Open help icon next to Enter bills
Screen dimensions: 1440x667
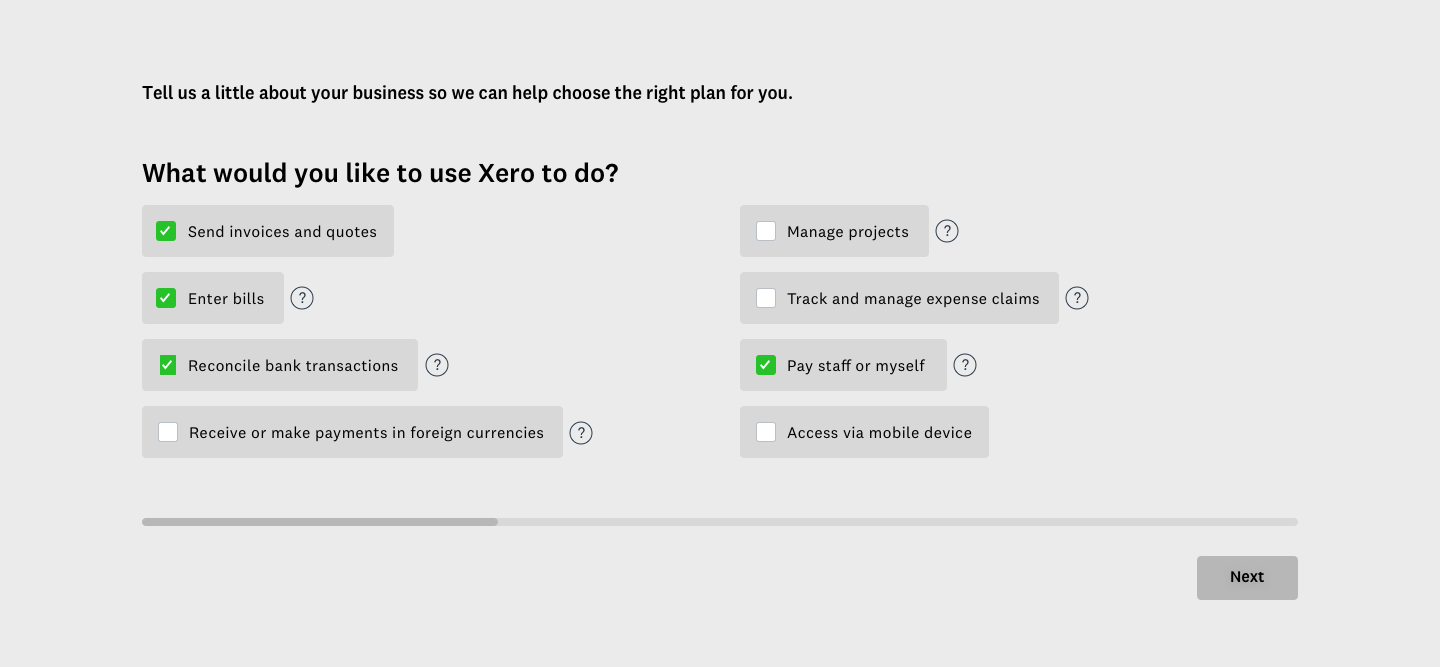tap(302, 298)
